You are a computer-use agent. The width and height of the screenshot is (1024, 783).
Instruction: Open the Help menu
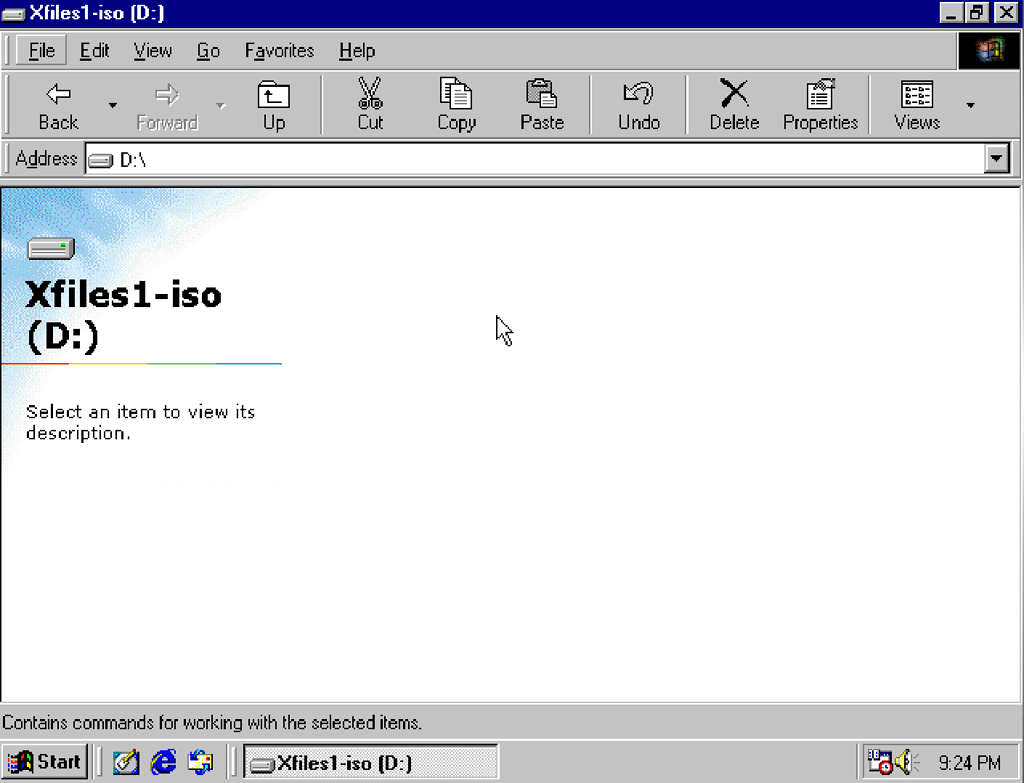(x=357, y=50)
